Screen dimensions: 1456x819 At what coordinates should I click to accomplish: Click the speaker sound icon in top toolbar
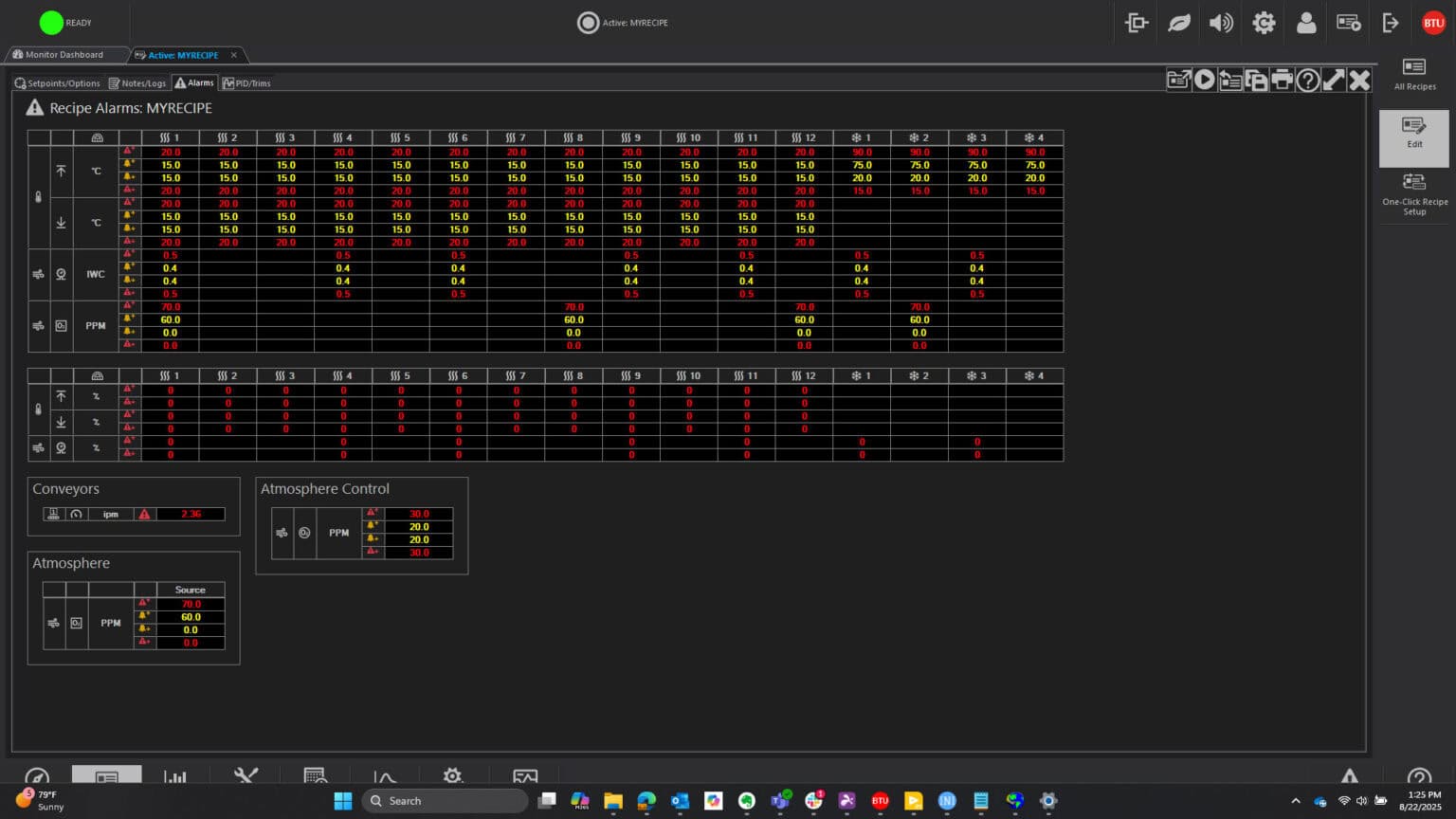pos(1221,23)
